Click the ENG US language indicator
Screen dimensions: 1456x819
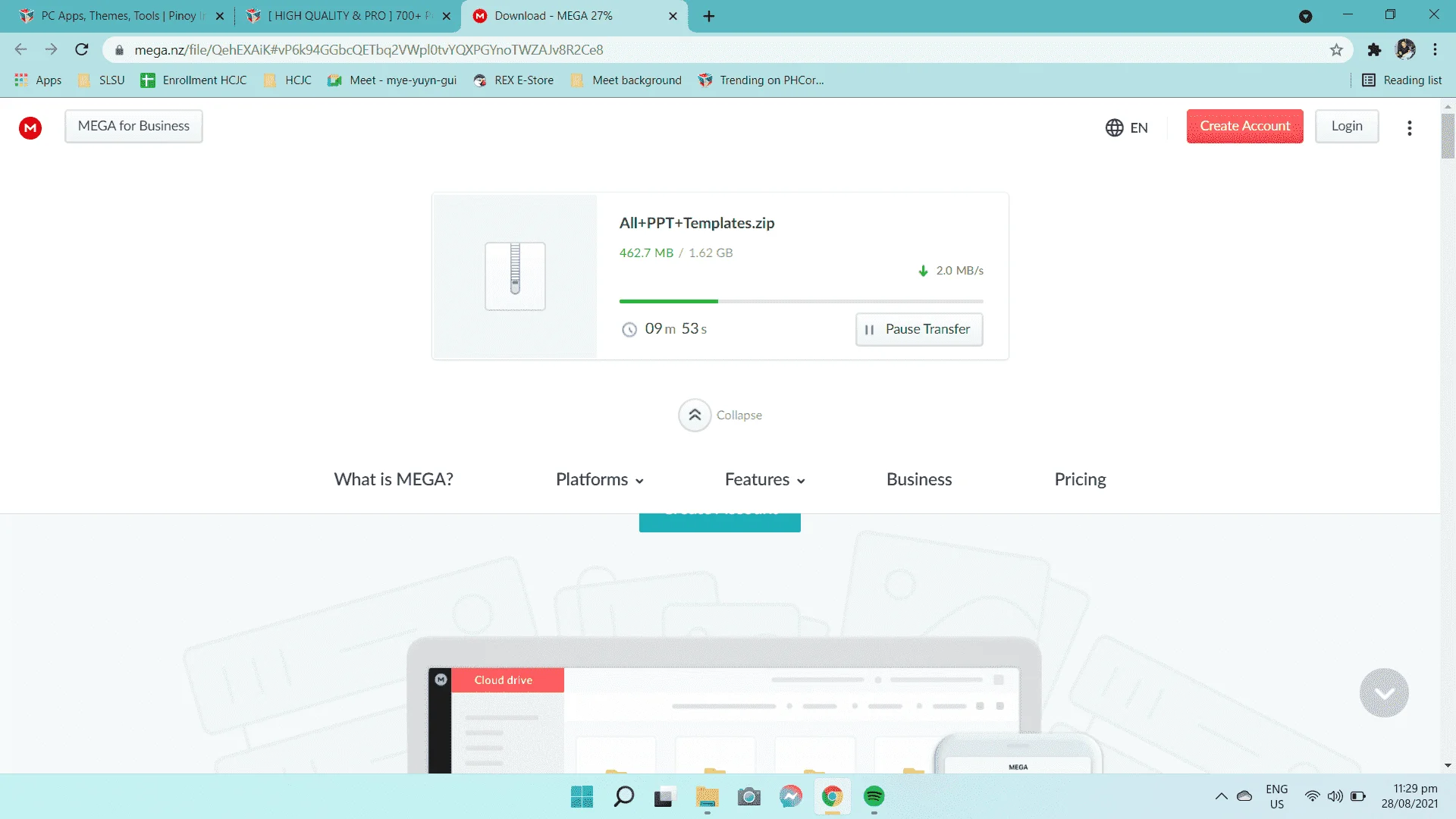[x=1277, y=796]
